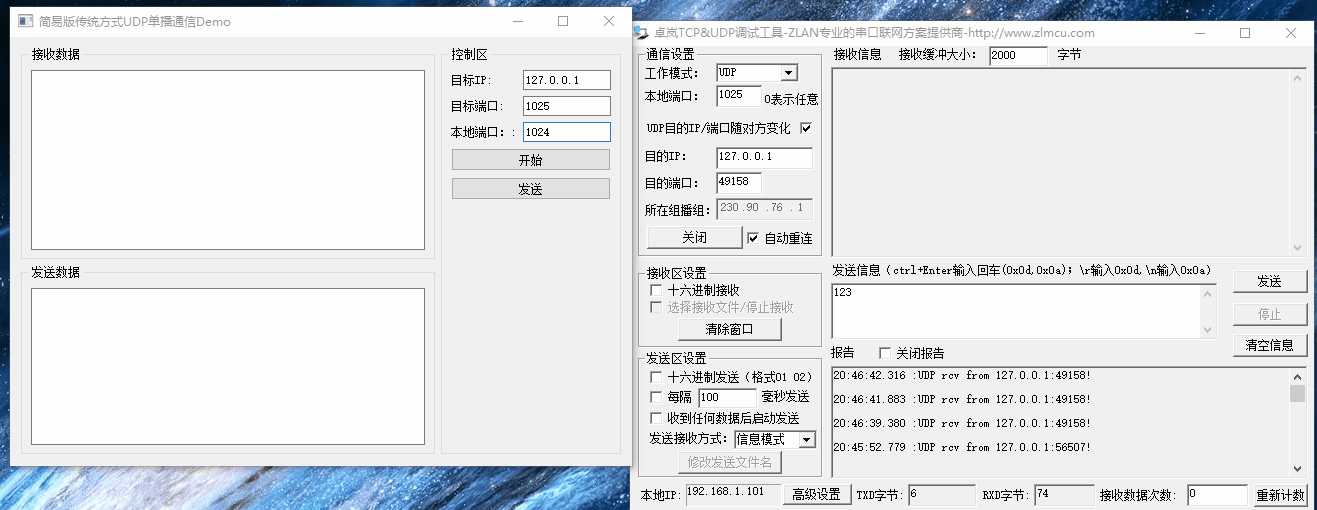Viewport: 1317px width, 510px height.
Task: Click the ZLAN 本地端口 field with 1025
Action: (739, 96)
